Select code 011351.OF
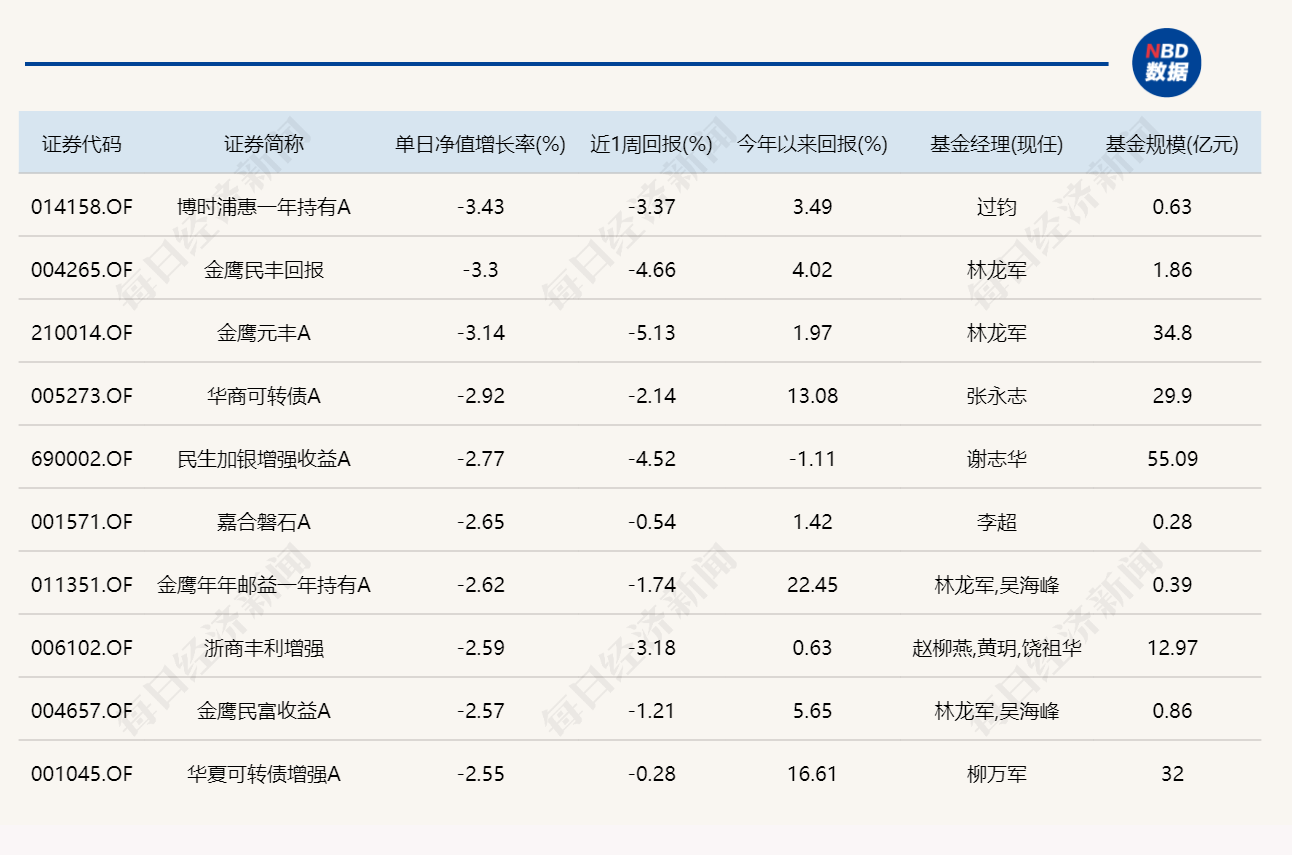 tap(82, 585)
